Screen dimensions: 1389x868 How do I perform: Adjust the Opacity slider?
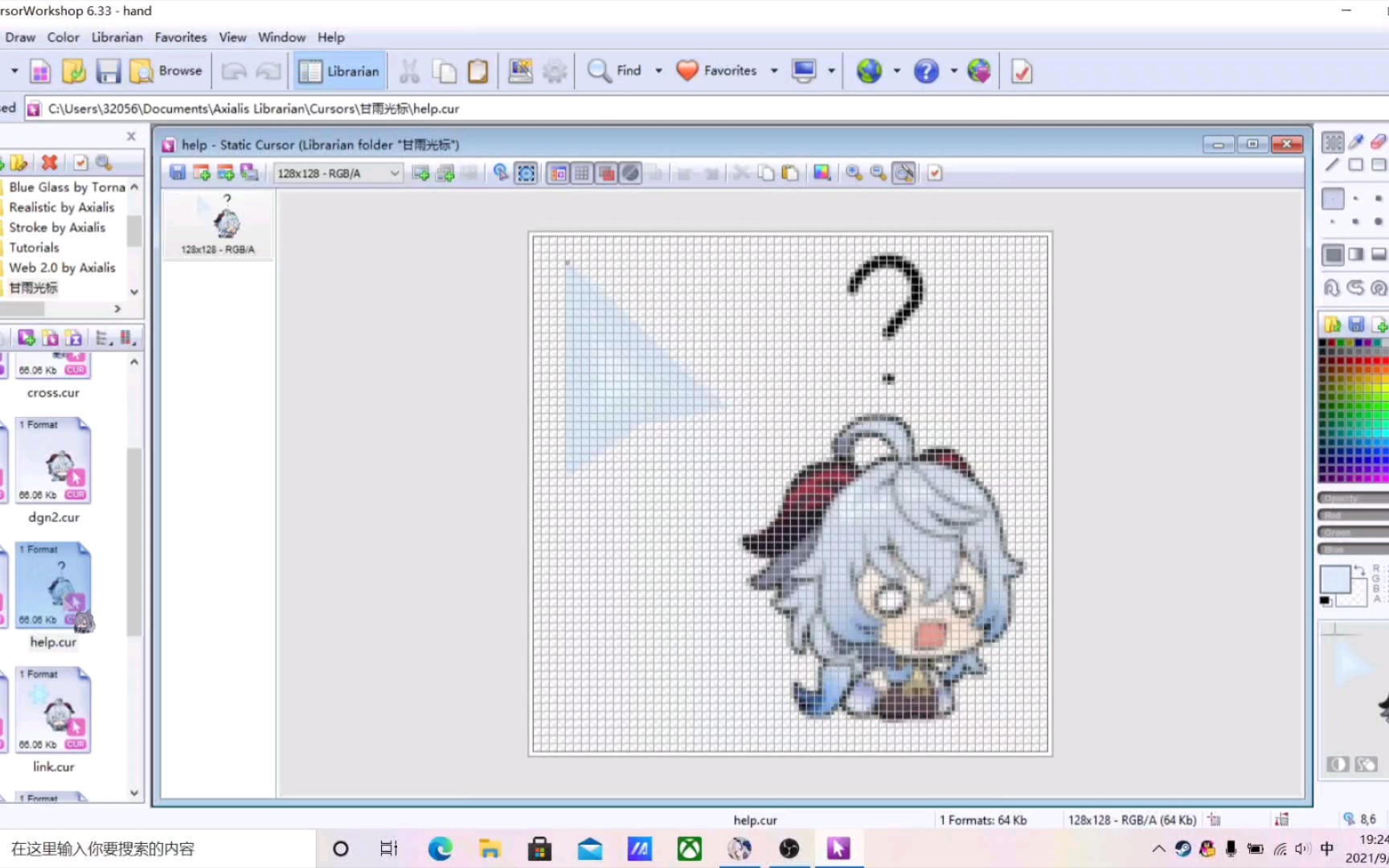click(1354, 498)
